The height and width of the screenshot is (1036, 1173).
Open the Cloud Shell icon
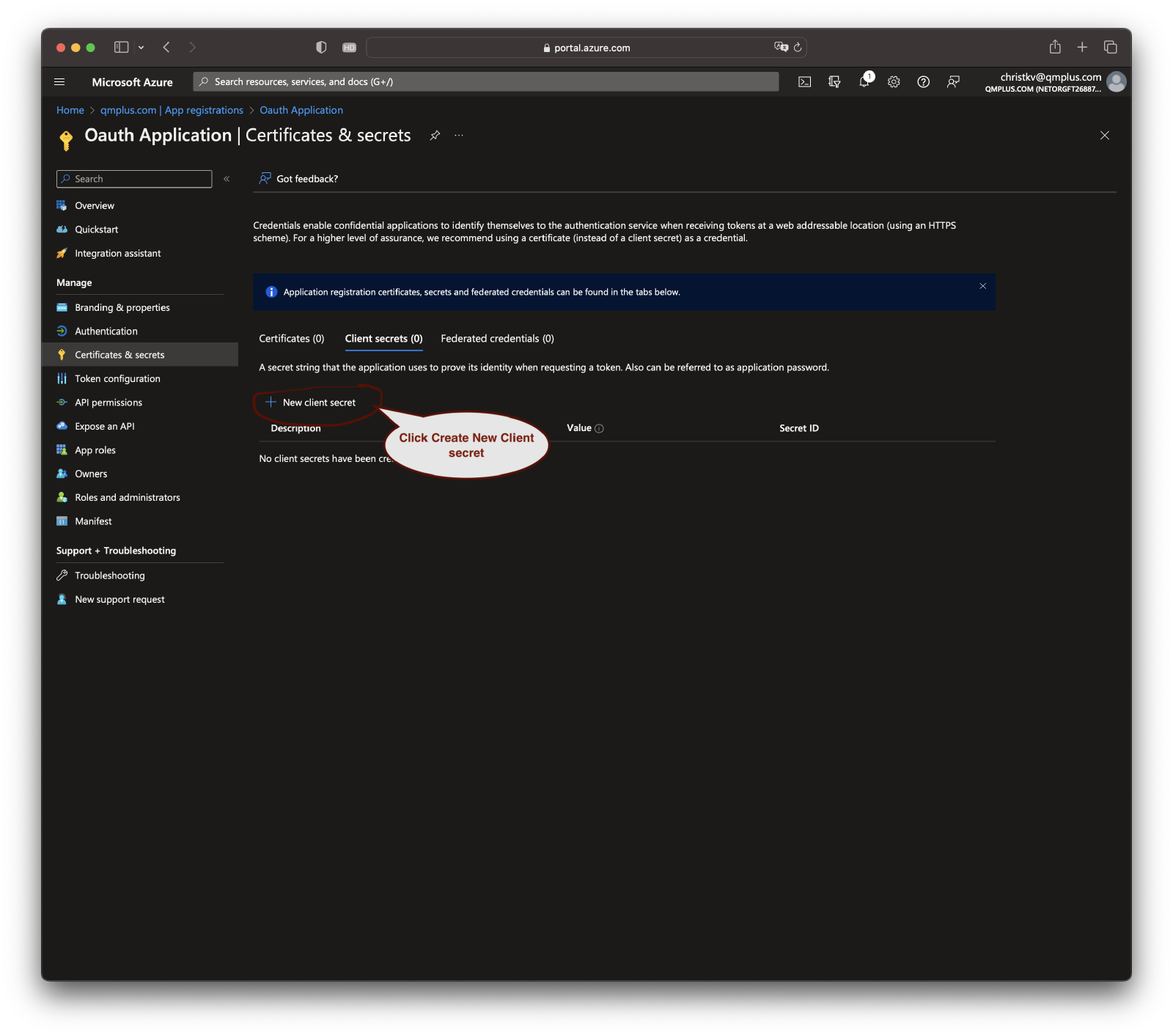pyautogui.click(x=804, y=82)
